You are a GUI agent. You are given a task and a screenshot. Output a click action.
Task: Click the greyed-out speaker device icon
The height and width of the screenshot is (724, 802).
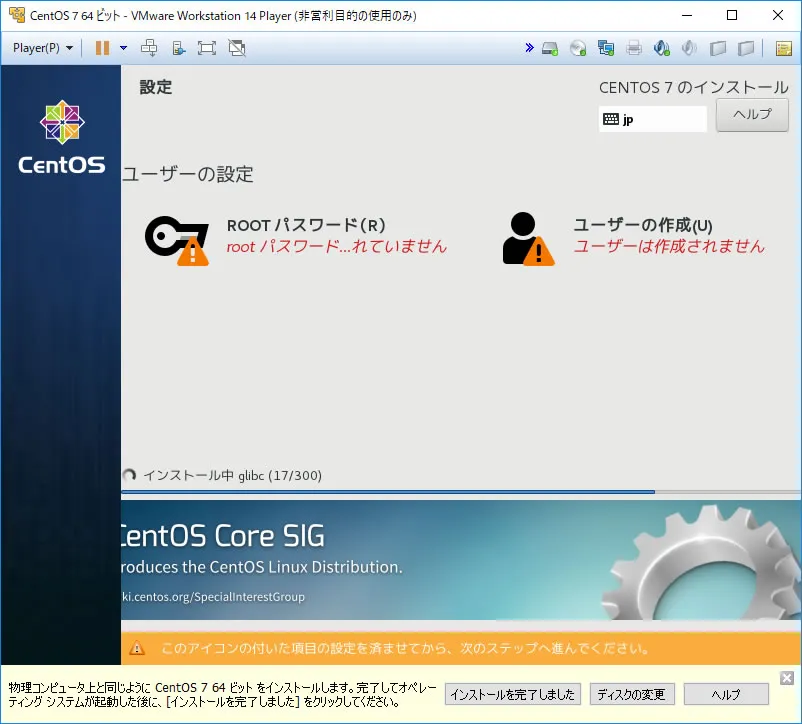689,49
